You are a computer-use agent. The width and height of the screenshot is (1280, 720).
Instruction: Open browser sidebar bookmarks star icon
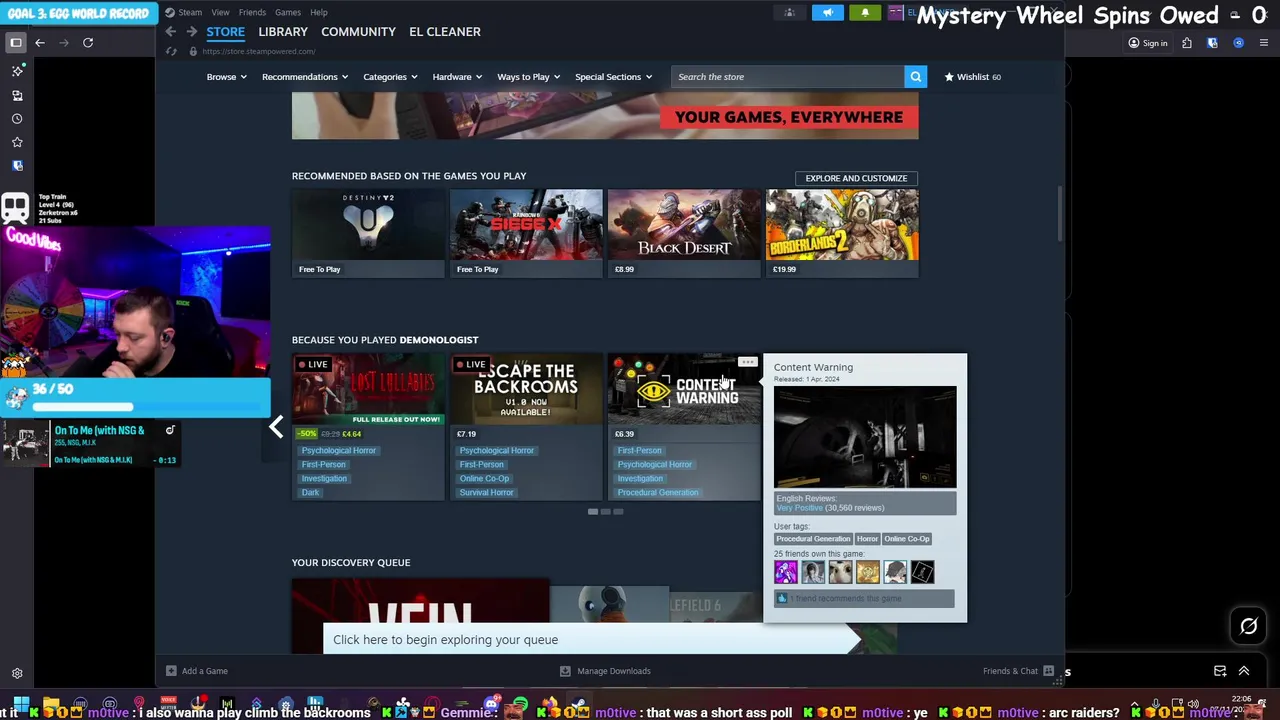(x=17, y=143)
